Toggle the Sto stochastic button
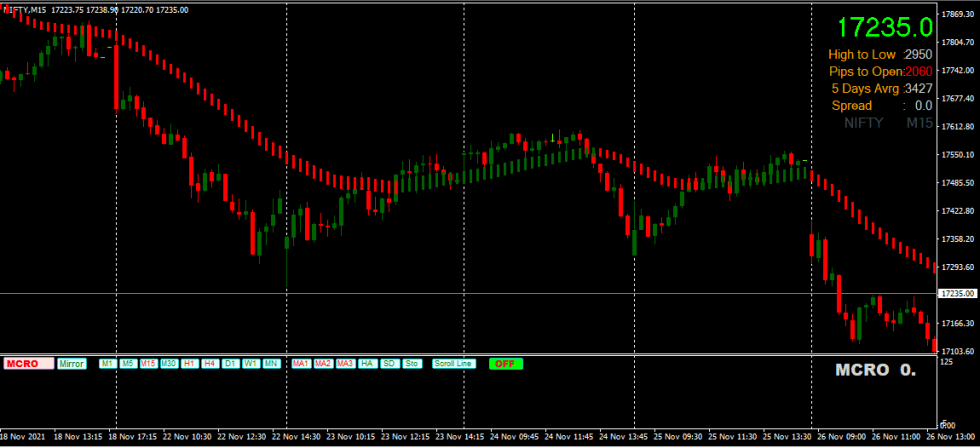 (x=411, y=364)
